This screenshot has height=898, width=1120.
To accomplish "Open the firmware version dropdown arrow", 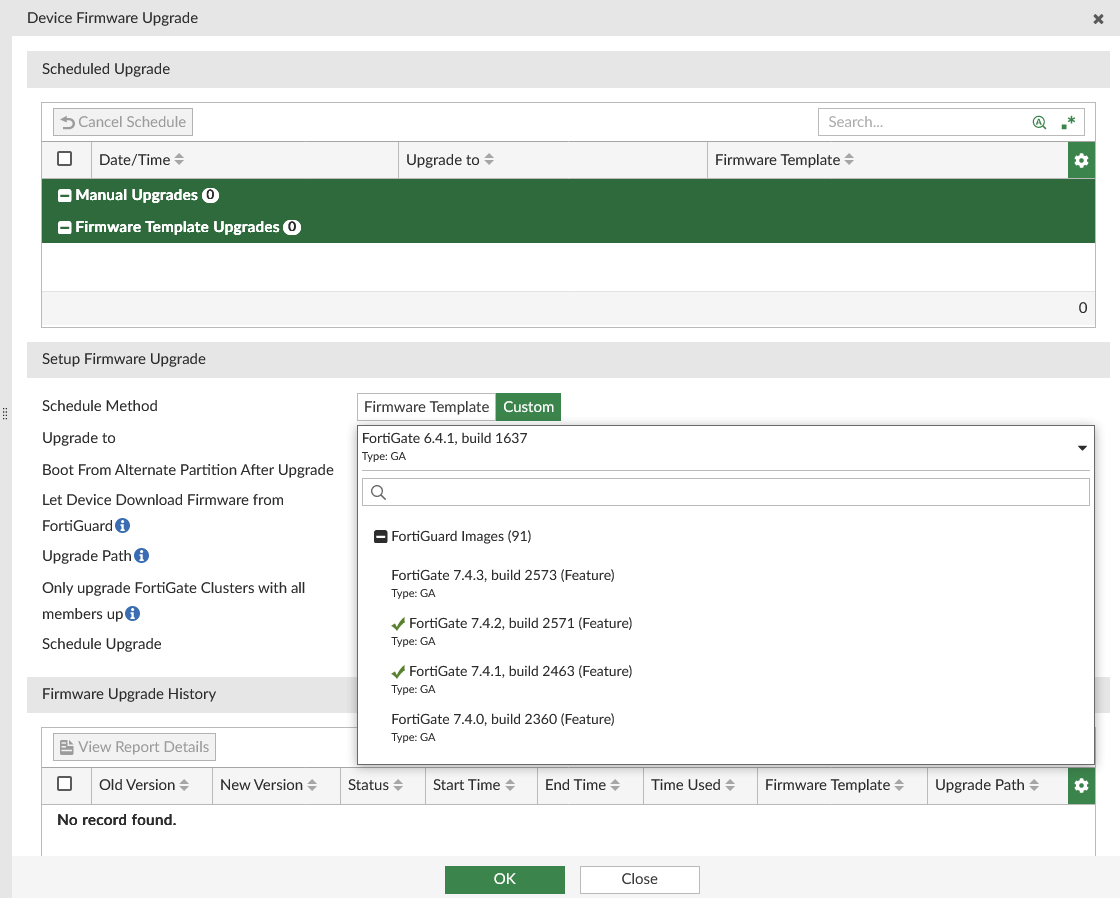I will pyautogui.click(x=1081, y=447).
